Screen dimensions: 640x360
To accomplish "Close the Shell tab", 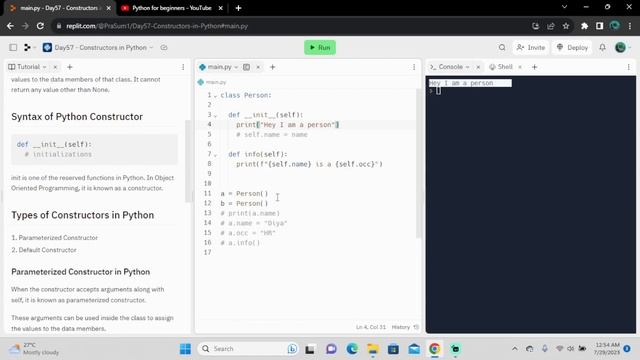I will coord(520,67).
